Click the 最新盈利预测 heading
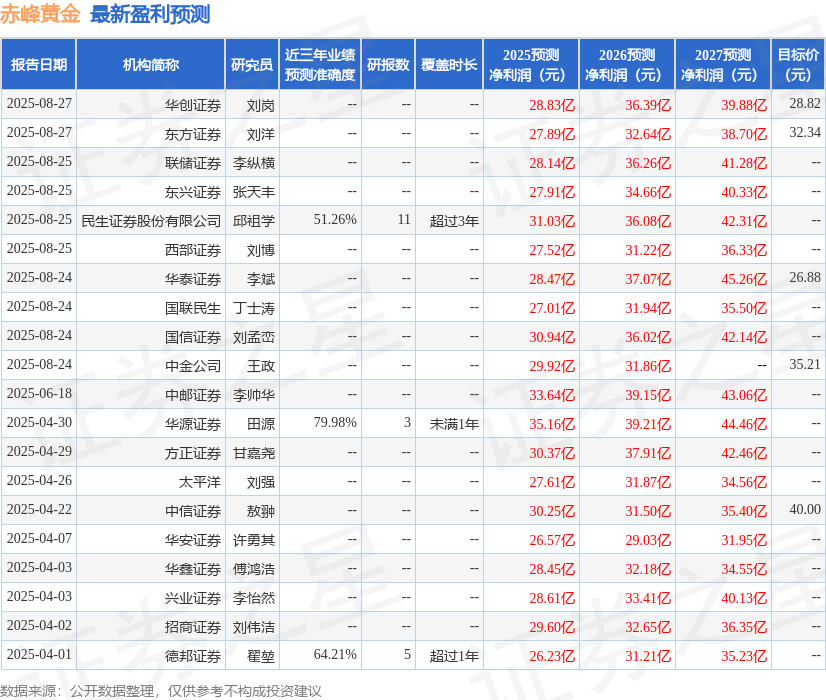The height and width of the screenshot is (700, 826). click(150, 14)
